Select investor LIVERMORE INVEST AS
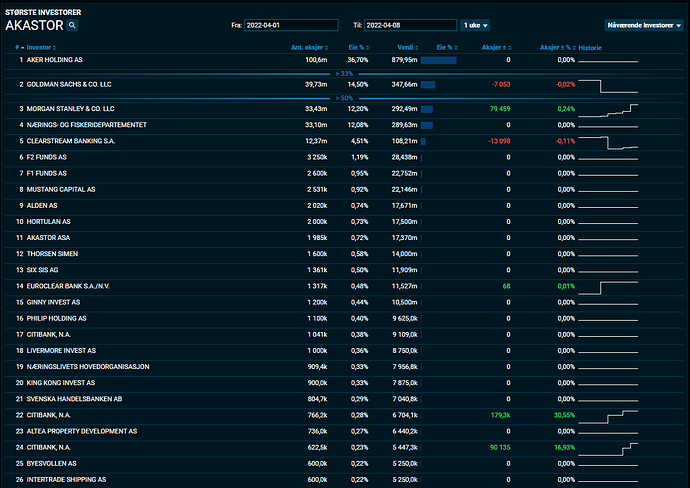Screen dimensions: 690x488 click(x=61, y=351)
